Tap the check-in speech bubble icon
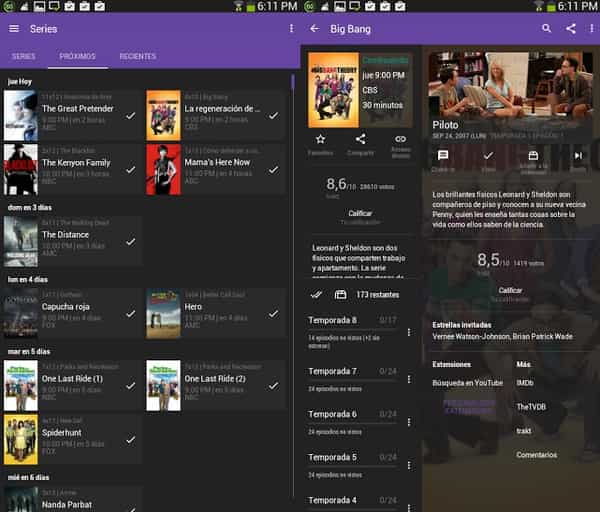This screenshot has width=600, height=512. click(443, 156)
